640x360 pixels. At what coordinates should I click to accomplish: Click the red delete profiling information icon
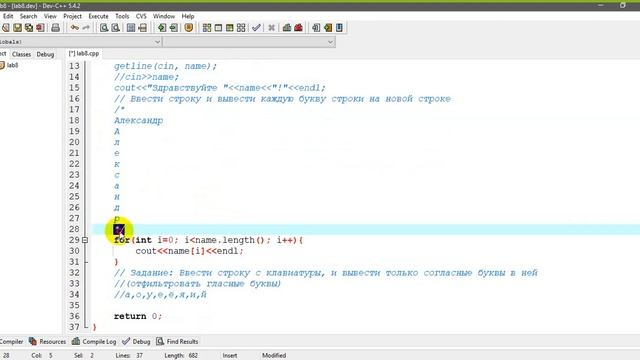point(298,28)
